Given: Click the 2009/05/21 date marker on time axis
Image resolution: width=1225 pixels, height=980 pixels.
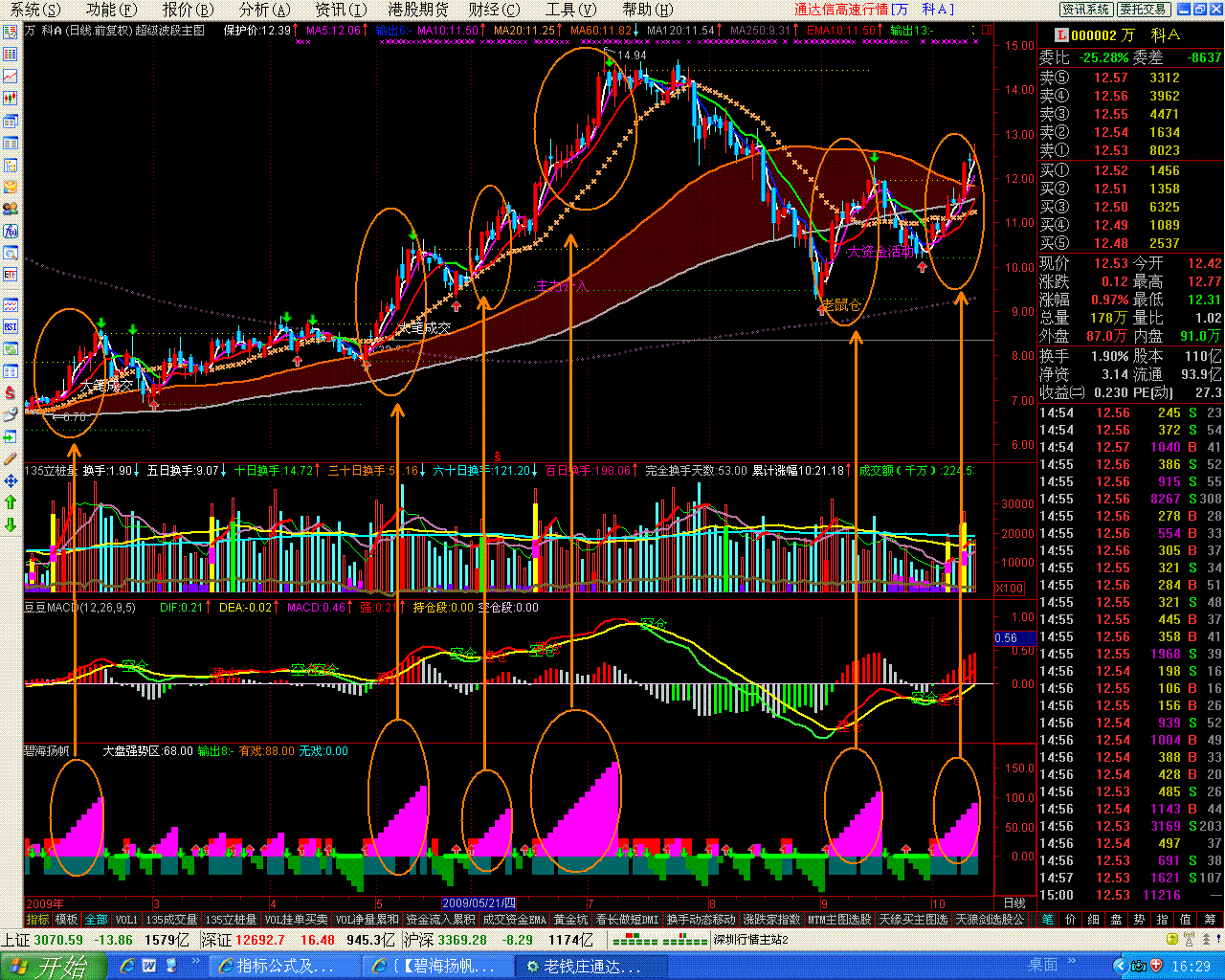Looking at the screenshot, I should (x=479, y=903).
